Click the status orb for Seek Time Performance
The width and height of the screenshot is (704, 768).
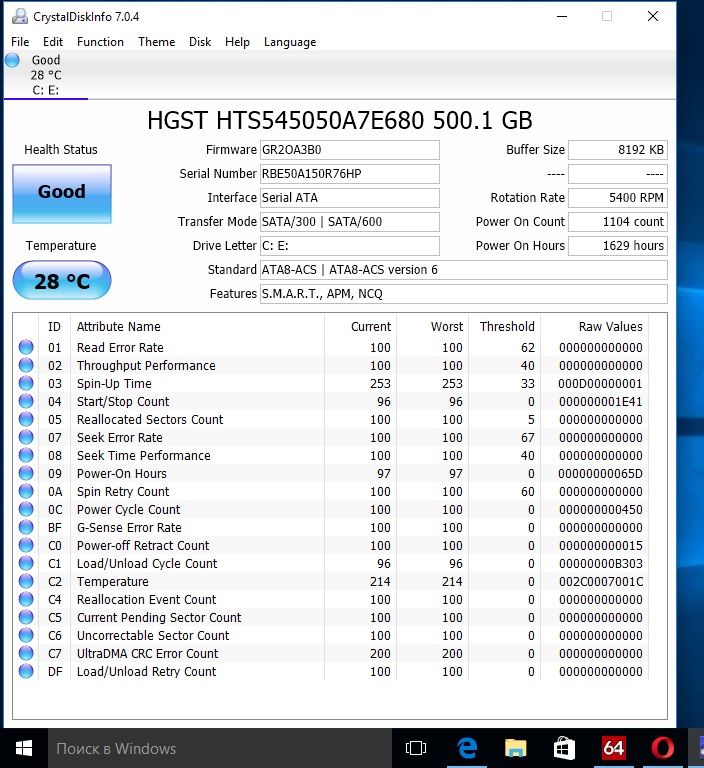[x=26, y=456]
